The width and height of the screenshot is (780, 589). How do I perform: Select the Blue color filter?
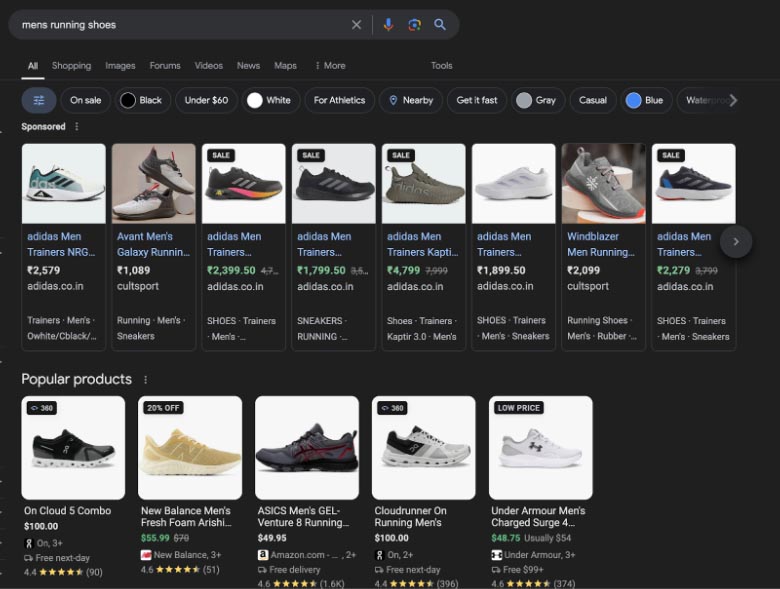point(646,100)
